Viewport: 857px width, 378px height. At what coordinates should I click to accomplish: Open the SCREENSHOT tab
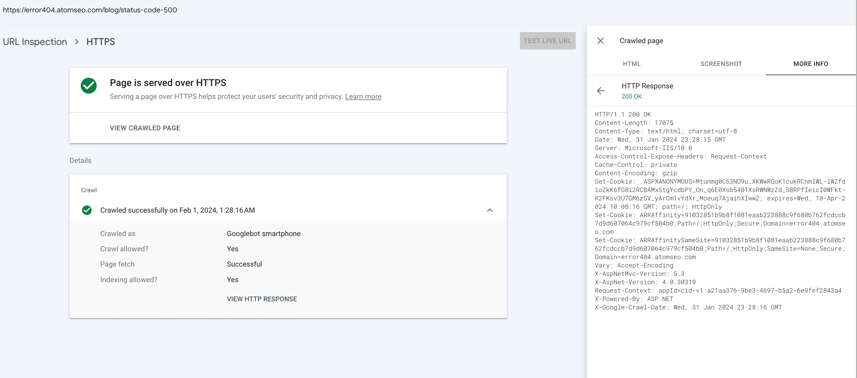pyautogui.click(x=721, y=64)
